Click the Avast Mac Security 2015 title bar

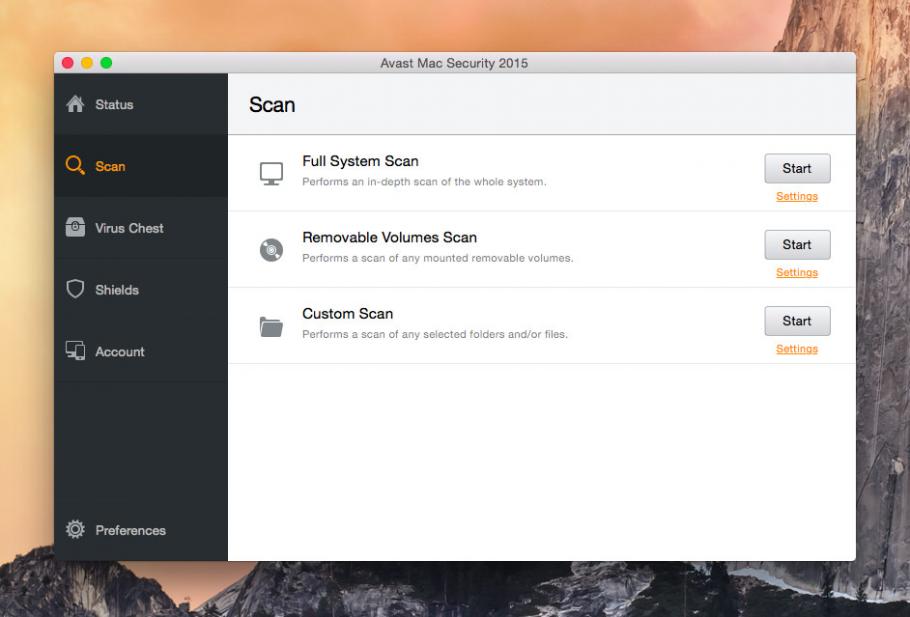pos(455,60)
